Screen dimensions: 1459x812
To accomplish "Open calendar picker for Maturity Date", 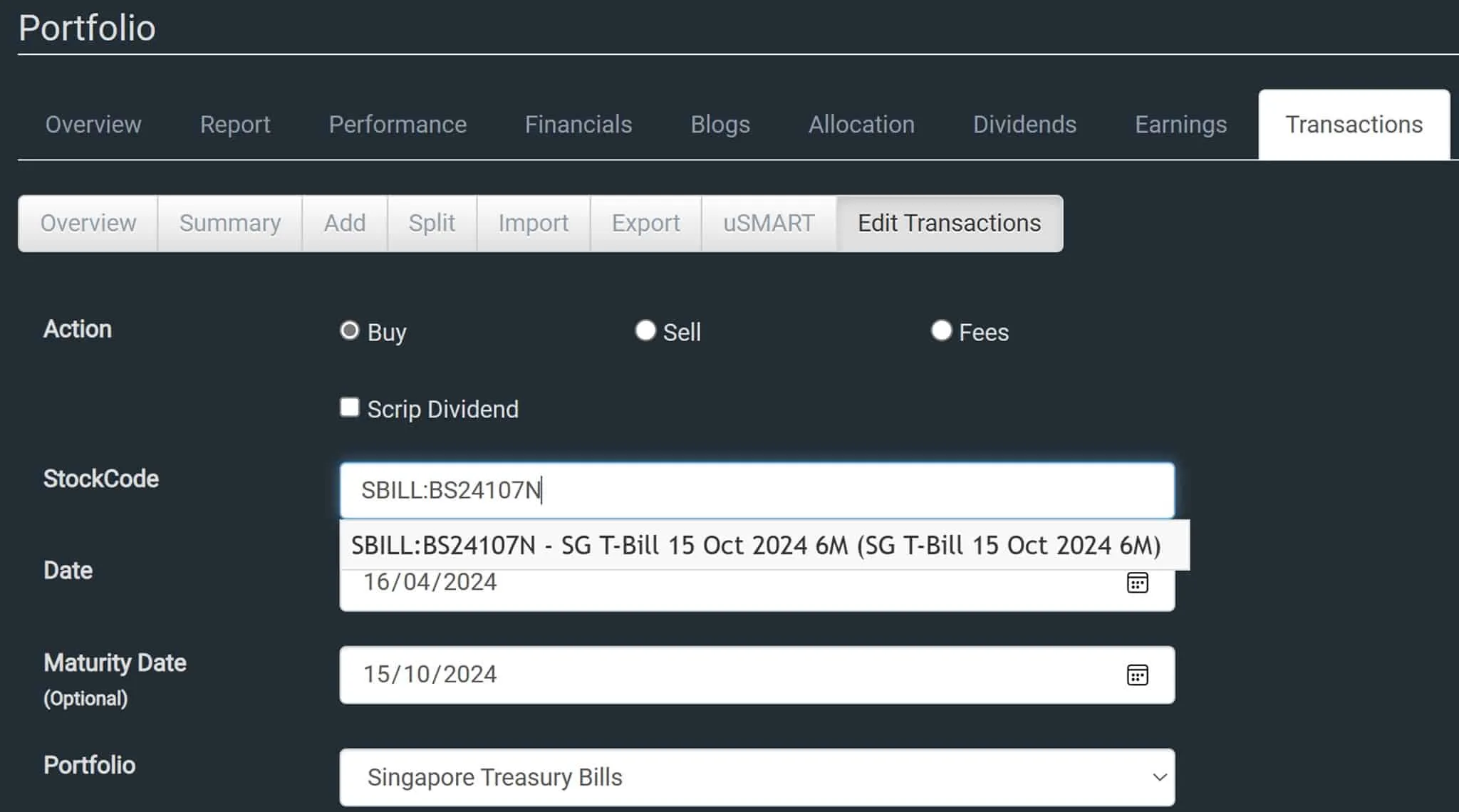I will (x=1137, y=675).
